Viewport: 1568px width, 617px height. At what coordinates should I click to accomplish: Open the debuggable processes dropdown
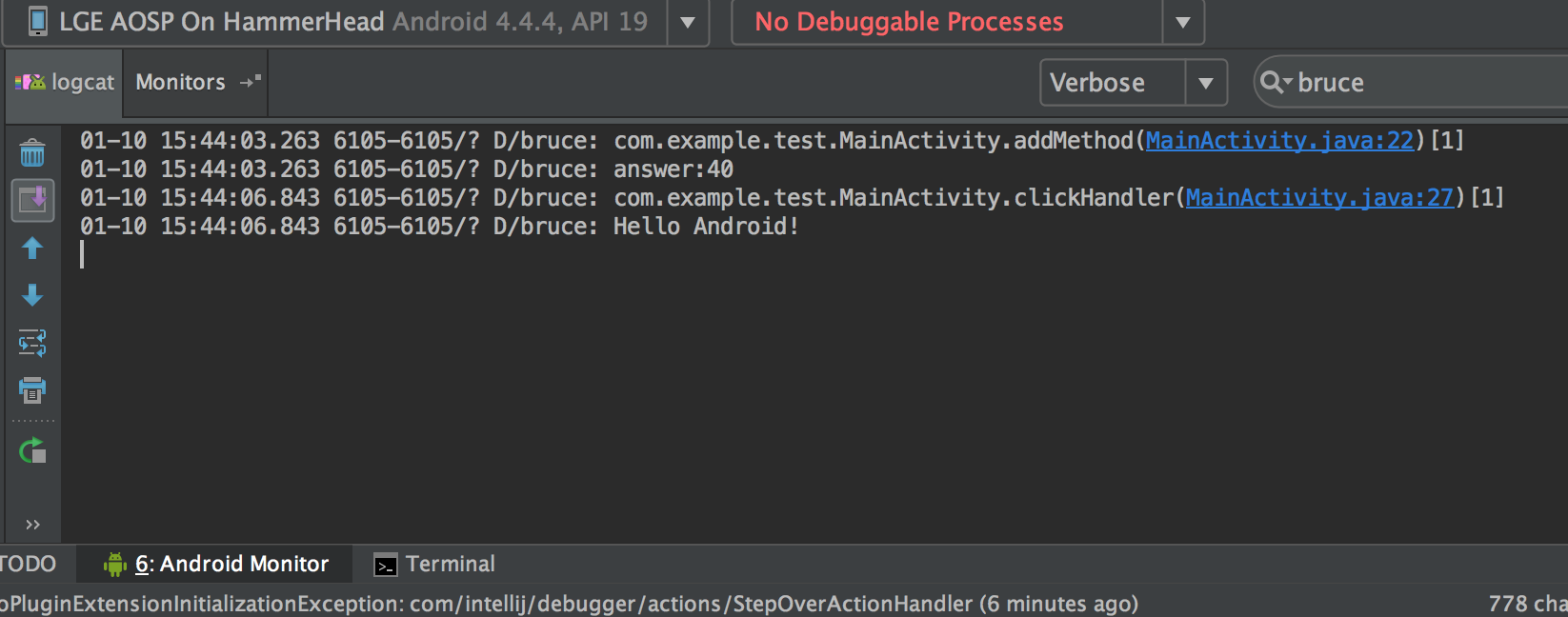(1183, 22)
